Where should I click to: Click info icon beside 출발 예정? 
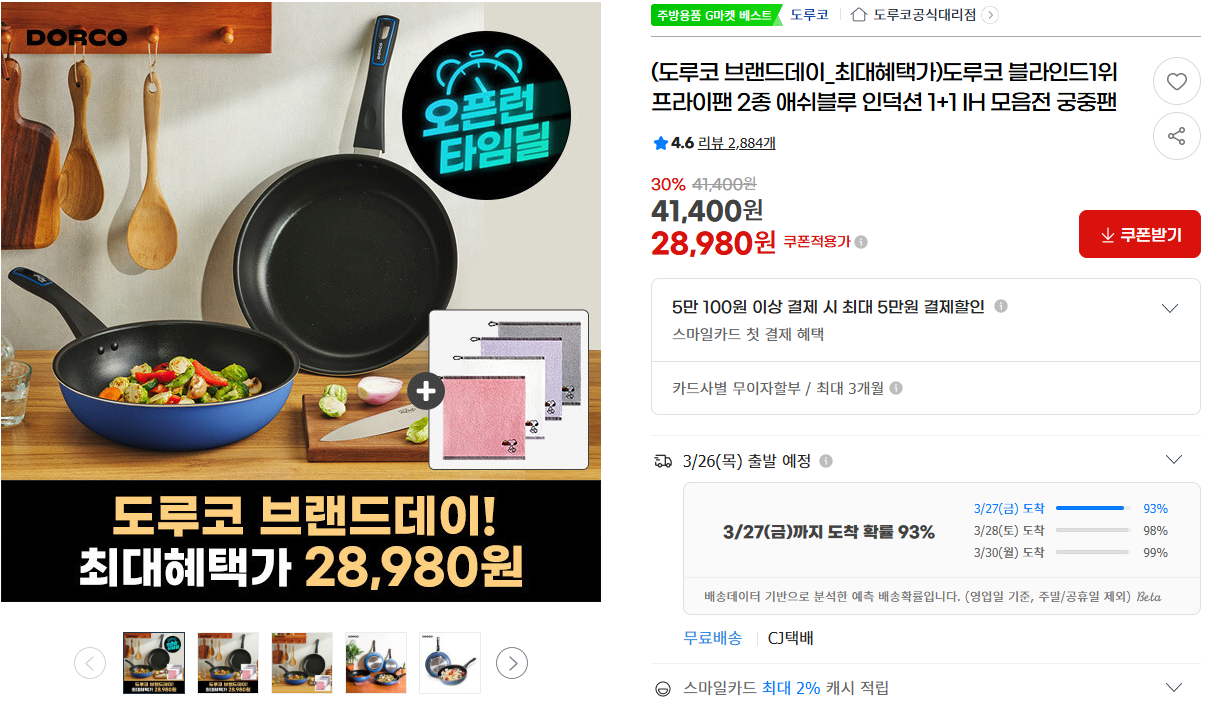coord(826,461)
